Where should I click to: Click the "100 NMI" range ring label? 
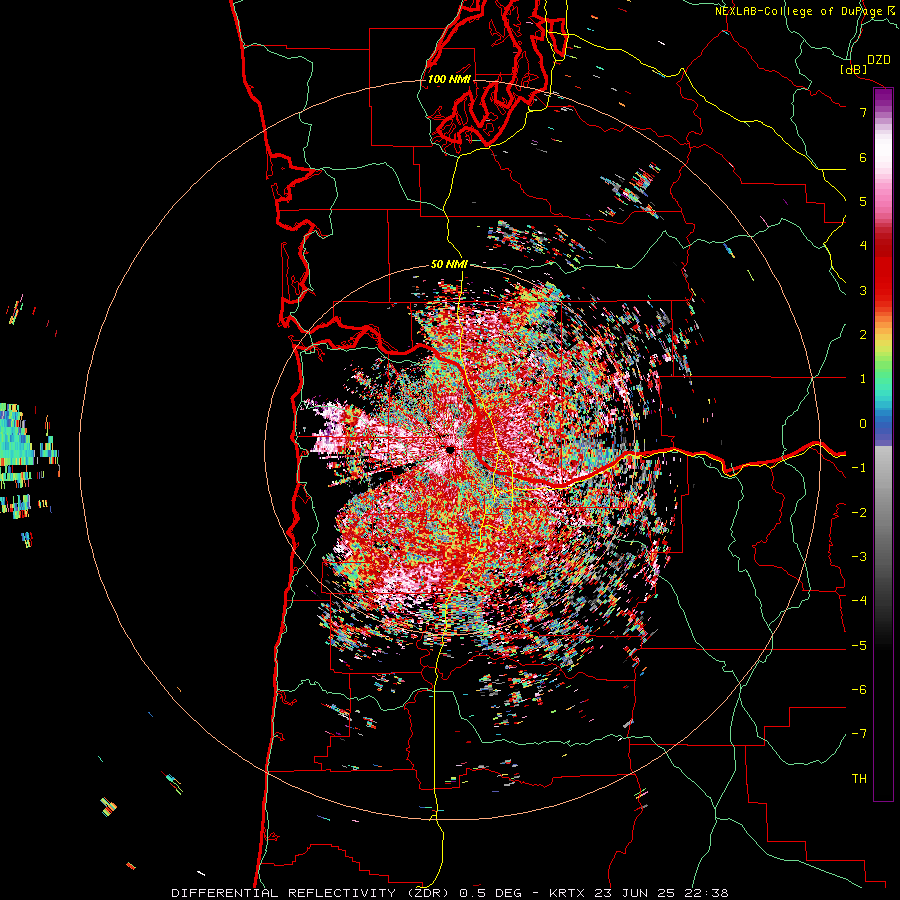point(449,79)
